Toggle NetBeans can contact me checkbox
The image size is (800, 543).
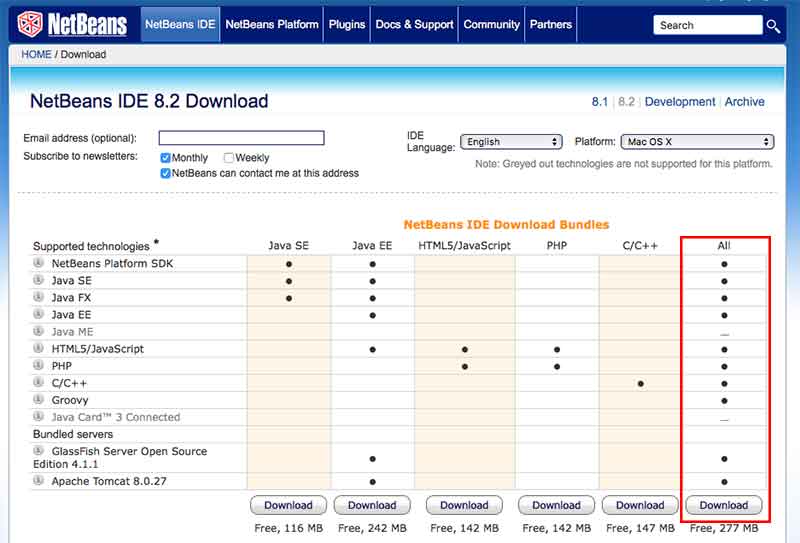(x=165, y=173)
